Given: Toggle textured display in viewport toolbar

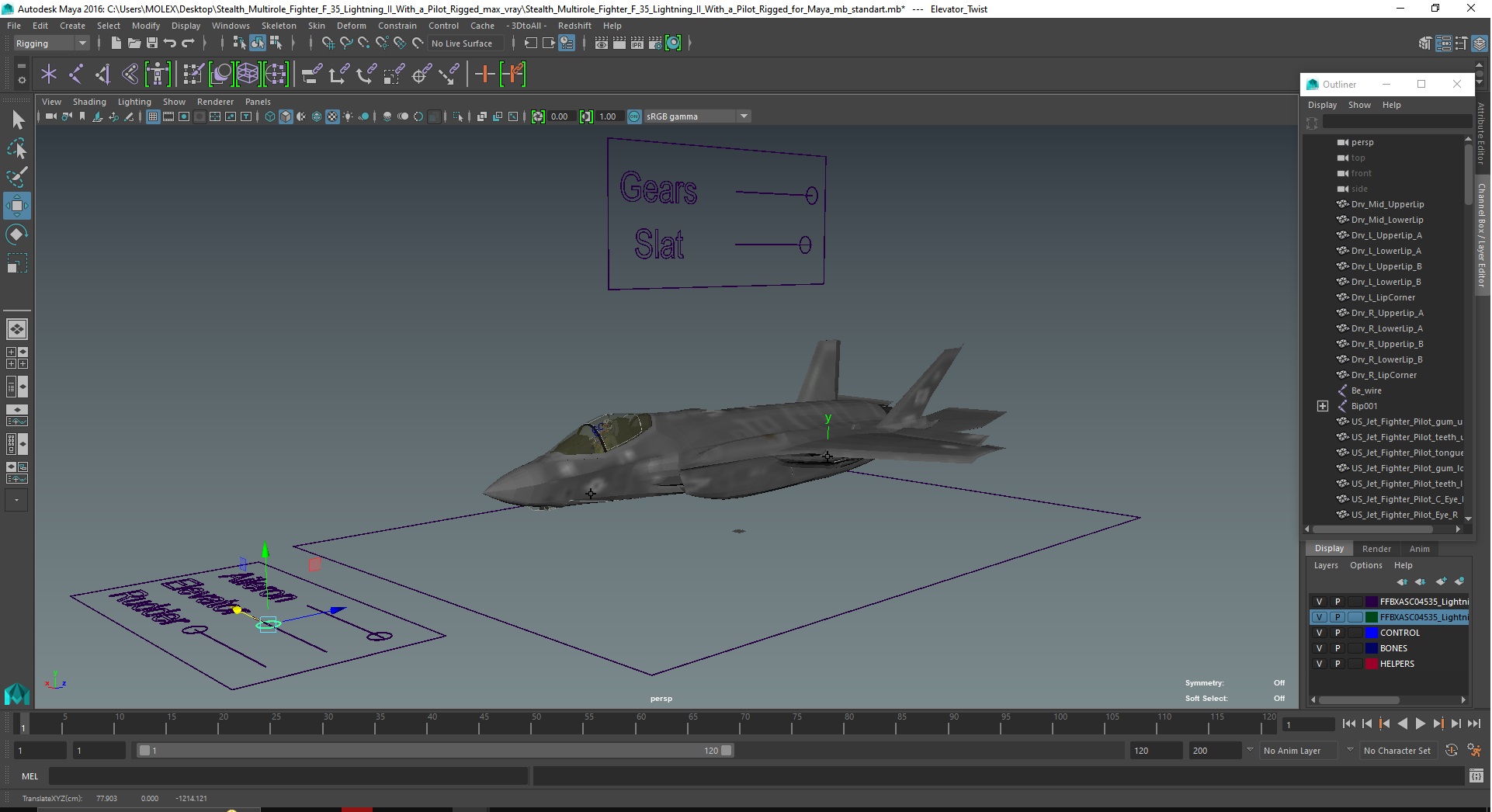Looking at the screenshot, I should click(x=332, y=116).
